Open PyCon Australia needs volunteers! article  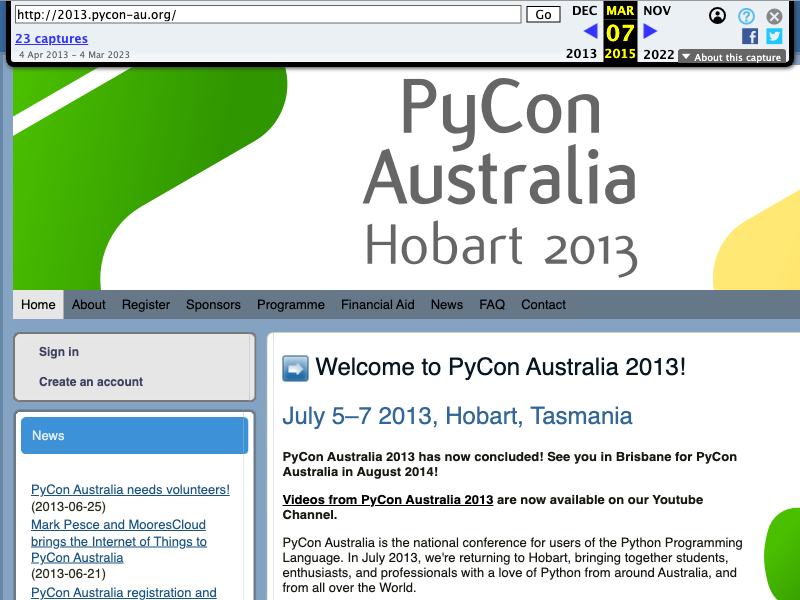click(x=130, y=490)
